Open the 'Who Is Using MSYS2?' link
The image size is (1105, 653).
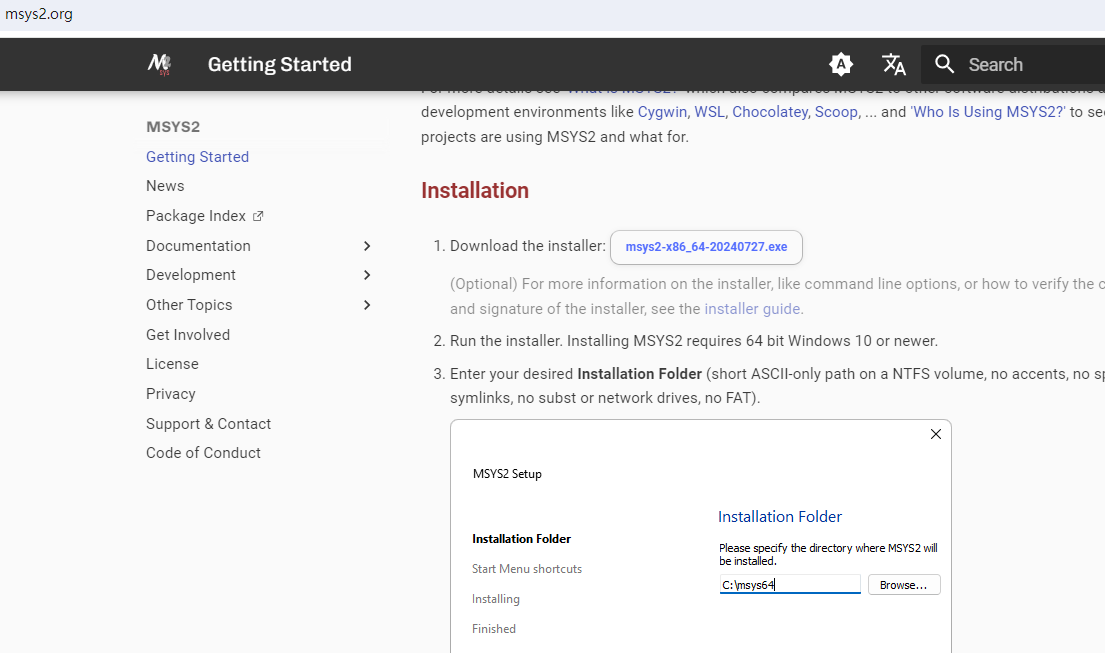pos(987,112)
